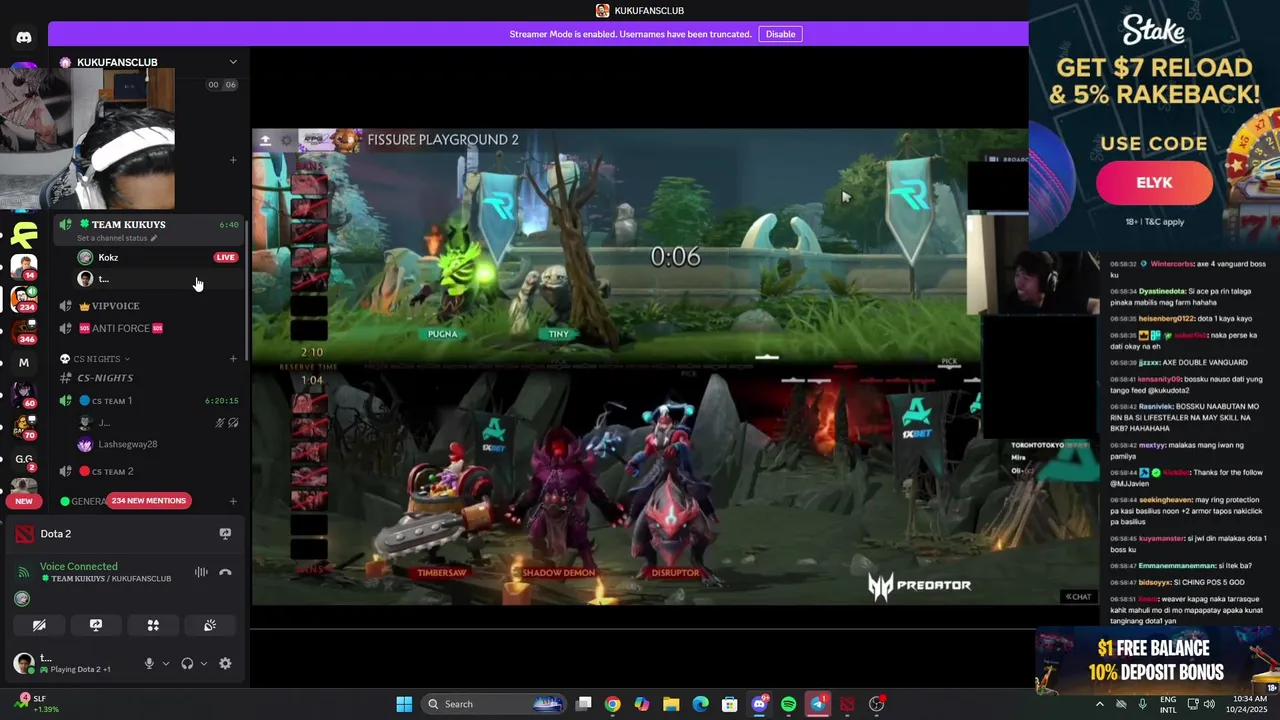Set a channel status for TEAM KUKUYS
The width and height of the screenshot is (1280, 720).
(x=117, y=238)
